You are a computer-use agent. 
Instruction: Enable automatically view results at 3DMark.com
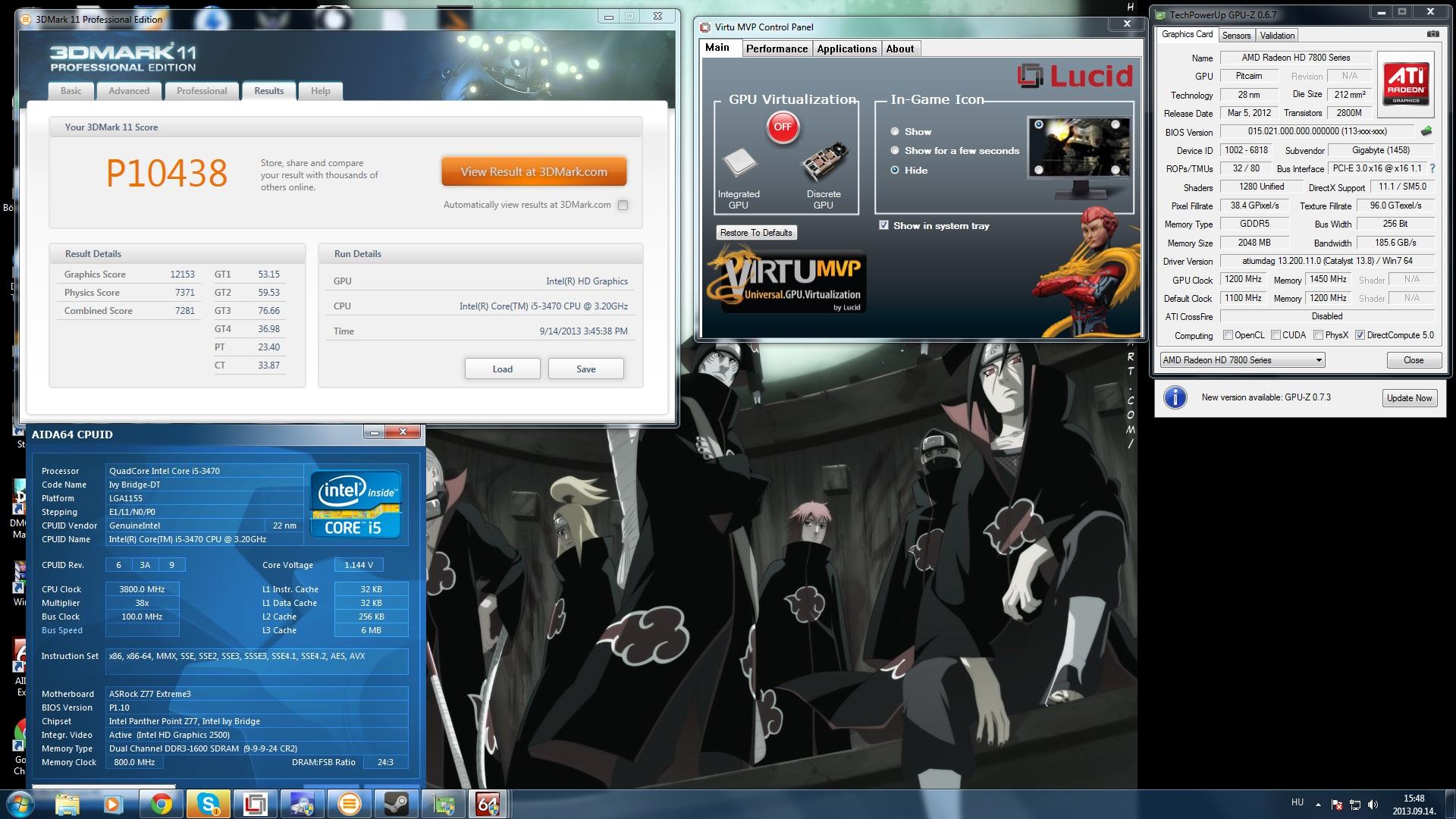click(x=623, y=205)
